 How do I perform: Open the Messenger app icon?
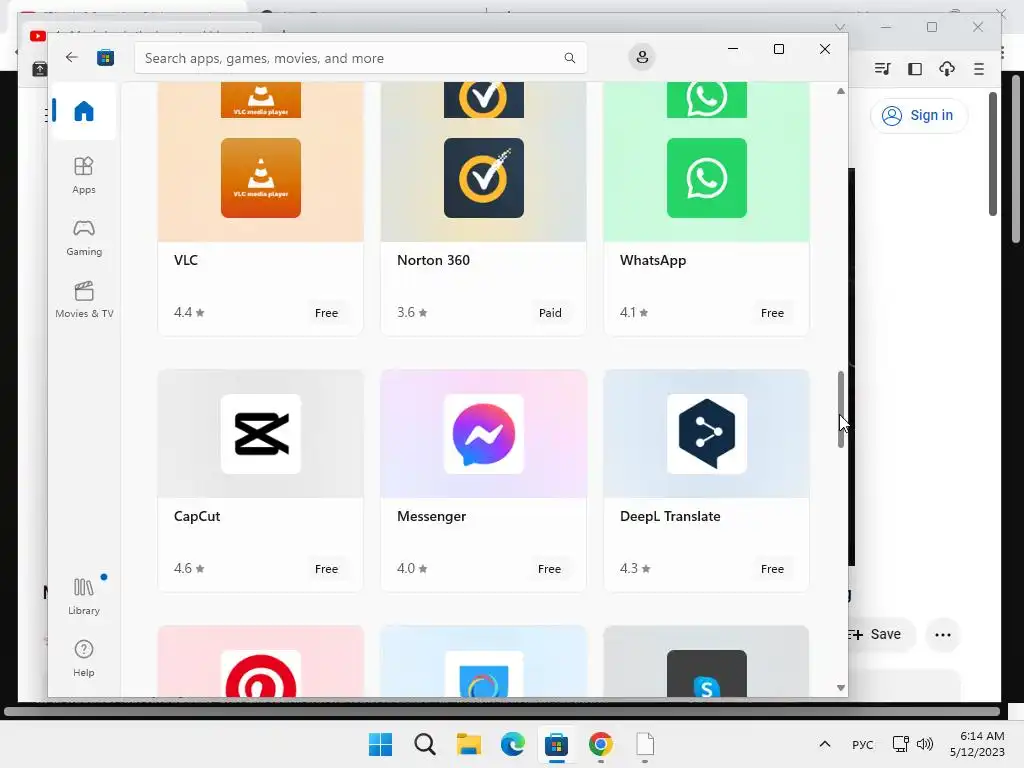[x=483, y=434]
